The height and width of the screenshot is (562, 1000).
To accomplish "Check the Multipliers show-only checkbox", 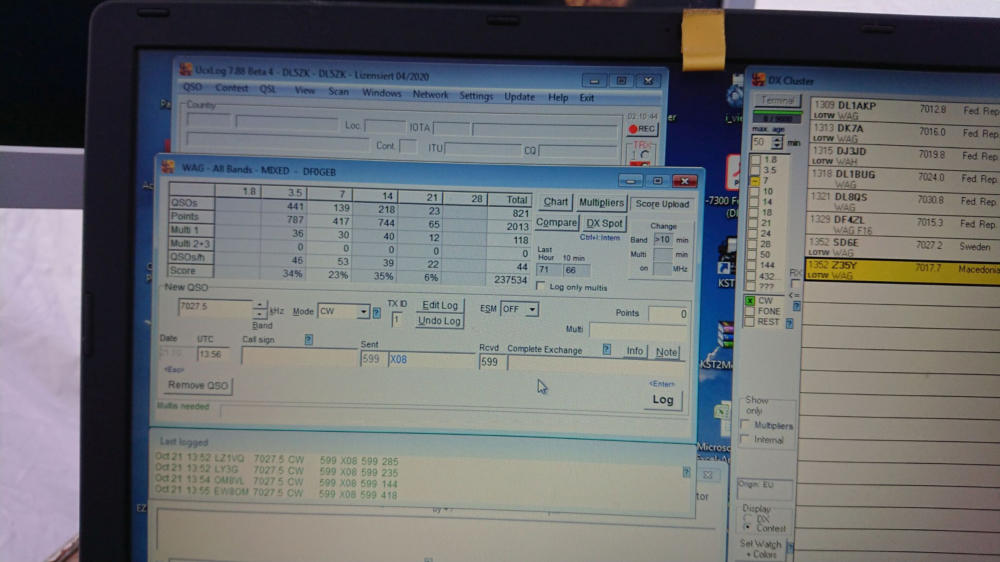I will pos(745,425).
